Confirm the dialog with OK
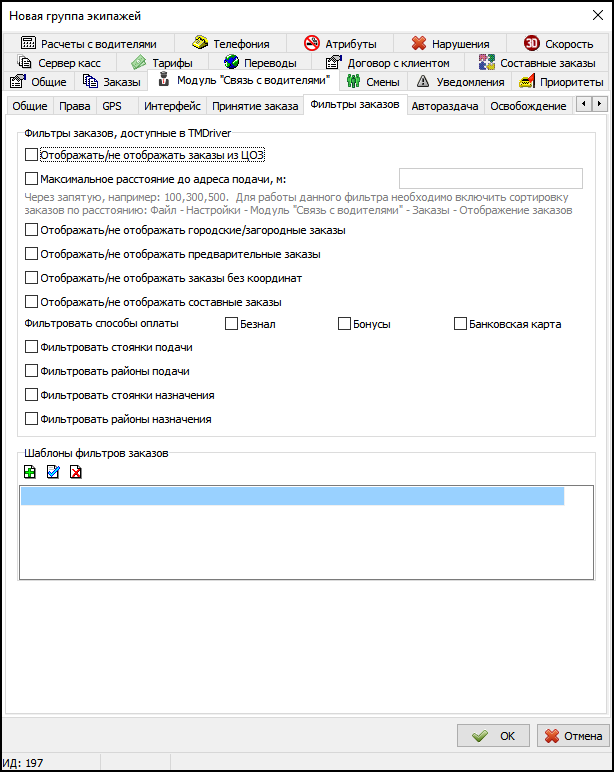The height and width of the screenshot is (772, 614). point(493,736)
